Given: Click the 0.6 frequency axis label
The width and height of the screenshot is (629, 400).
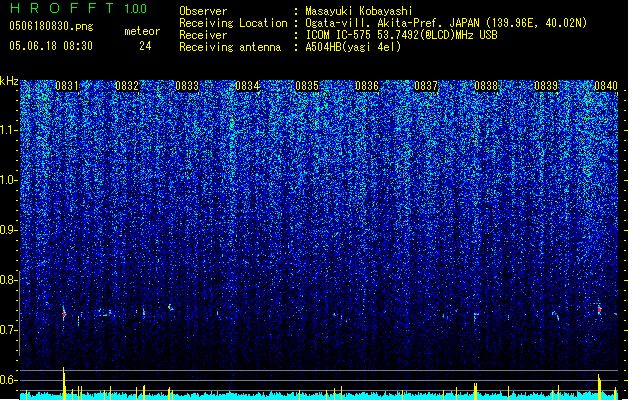Looking at the screenshot, I should pos(7,380).
